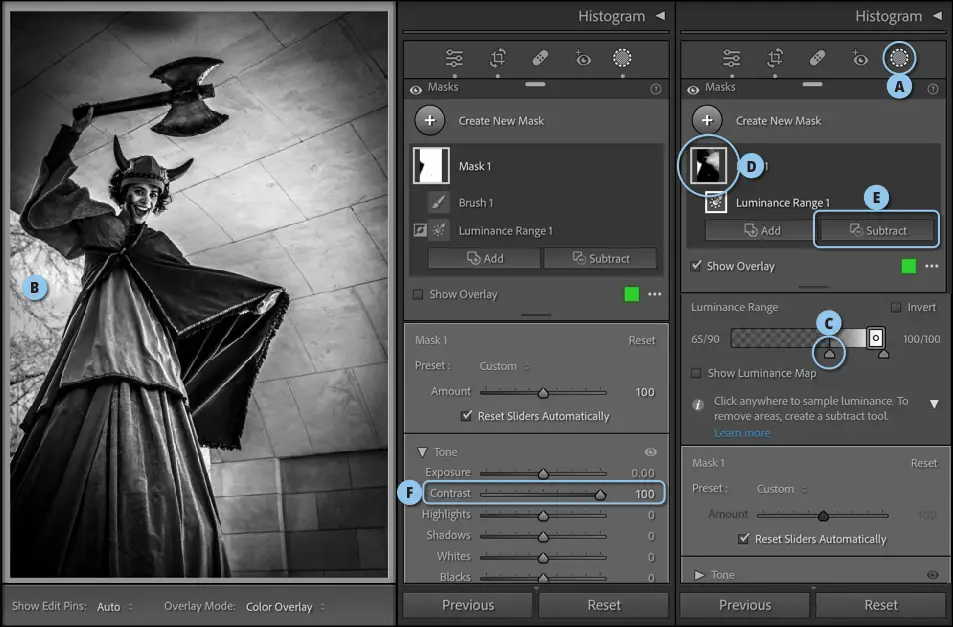Follow the Learn more link

pyautogui.click(x=742, y=433)
